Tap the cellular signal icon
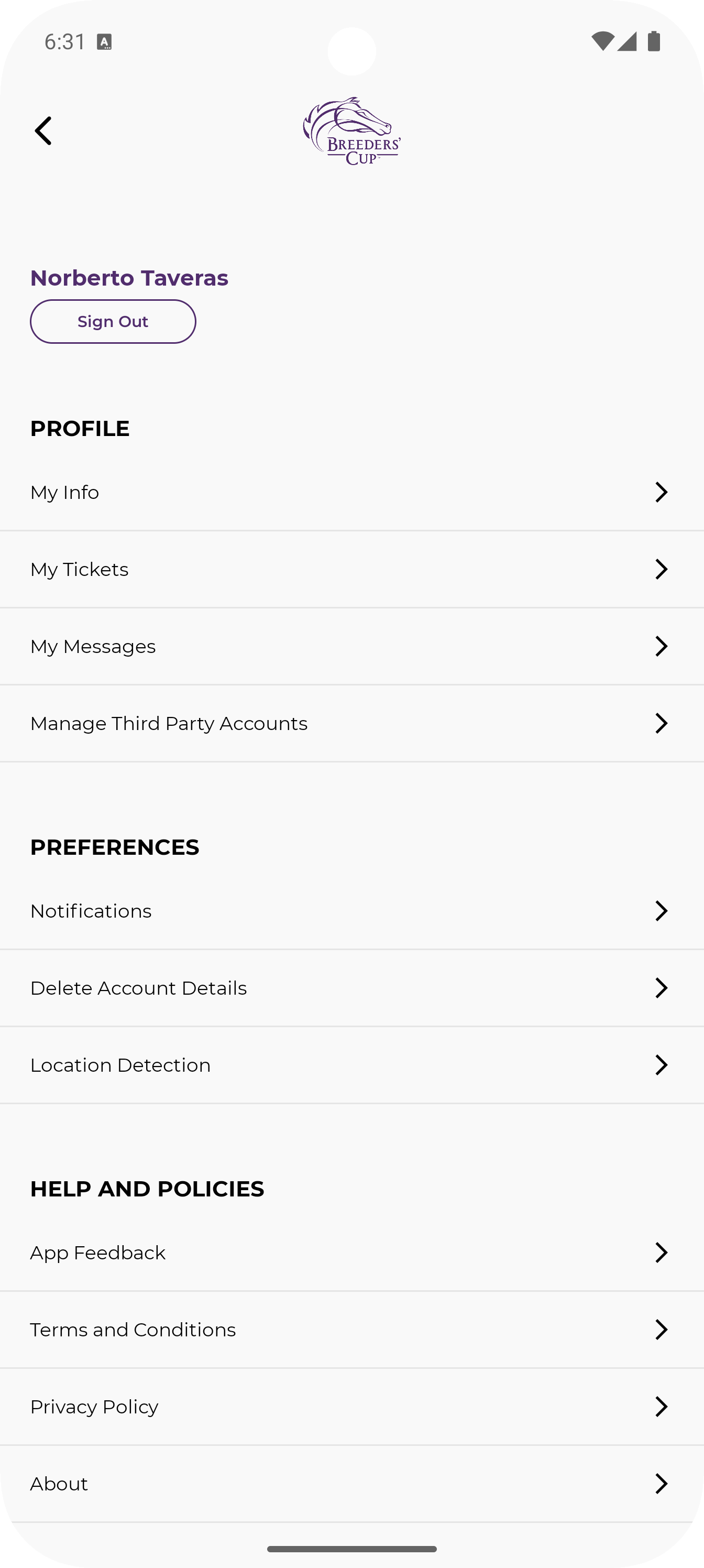Viewport: 704px width, 1568px height. pyautogui.click(x=626, y=41)
